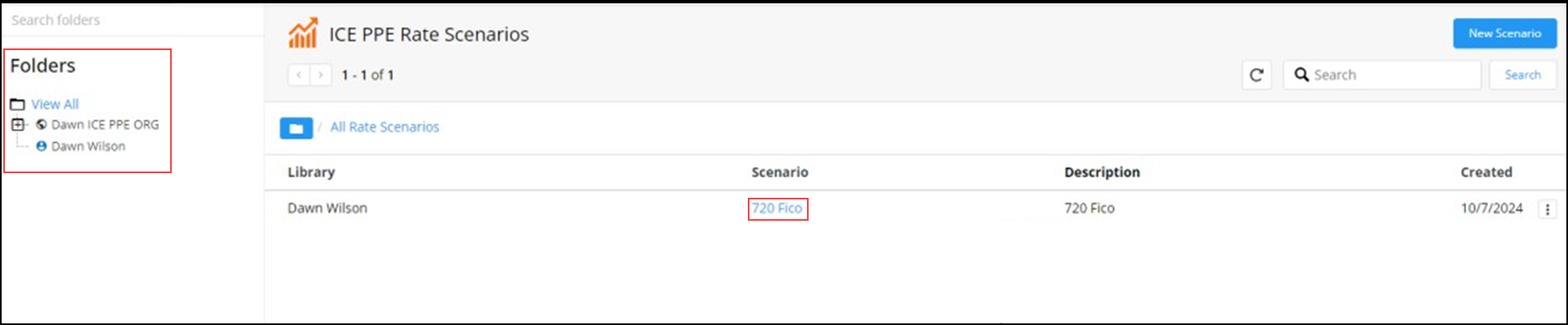
Task: Go to next page arrow
Action: pyautogui.click(x=321, y=75)
